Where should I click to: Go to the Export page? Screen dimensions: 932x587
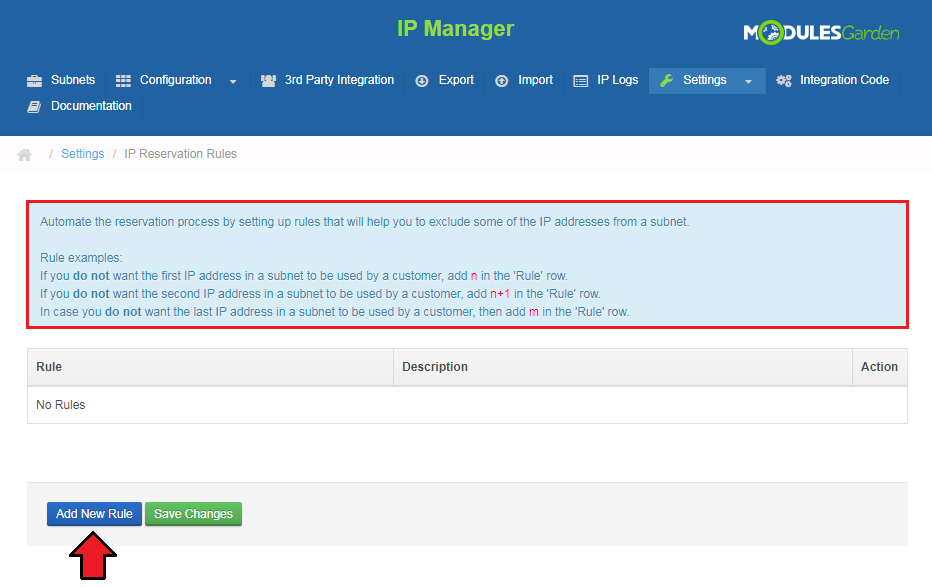pos(456,80)
